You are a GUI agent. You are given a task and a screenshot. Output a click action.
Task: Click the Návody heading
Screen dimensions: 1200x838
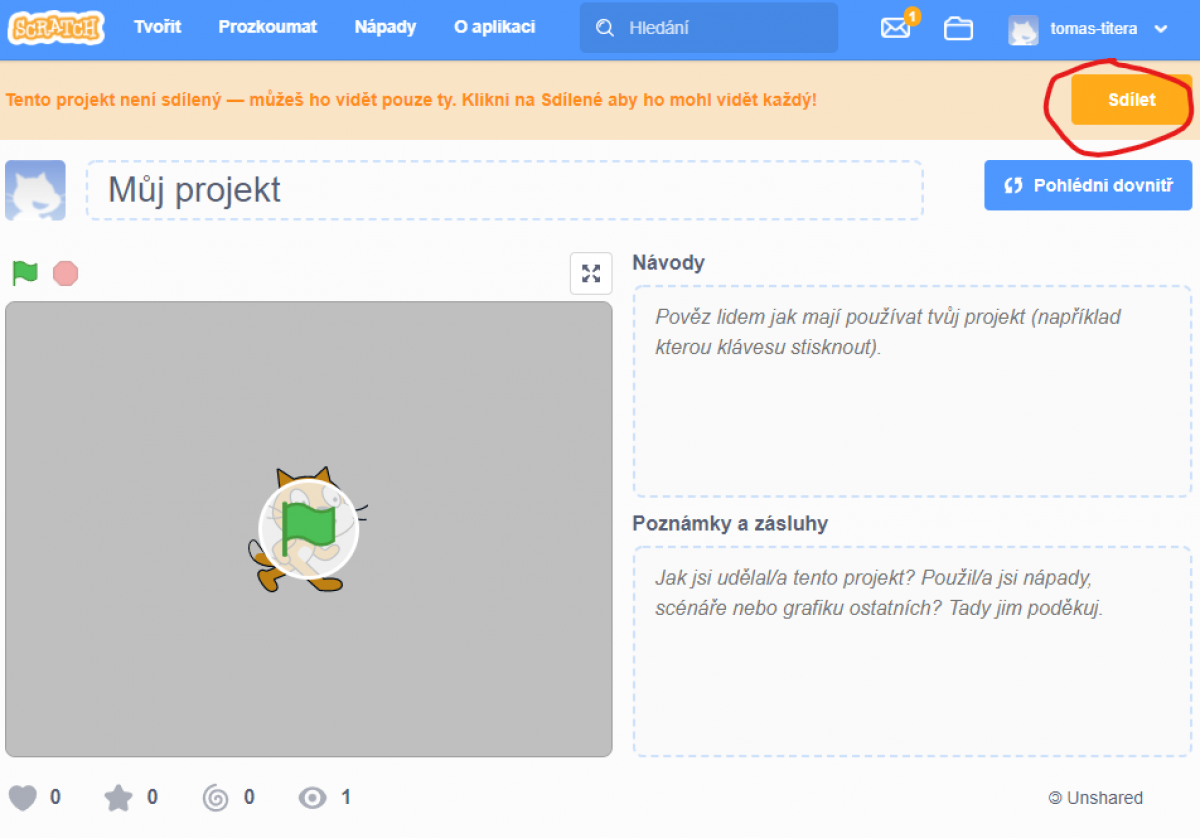(668, 262)
